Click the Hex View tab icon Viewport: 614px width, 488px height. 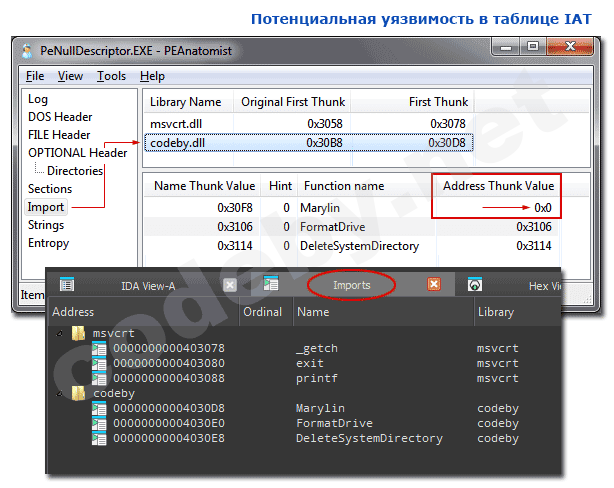[x=476, y=285]
